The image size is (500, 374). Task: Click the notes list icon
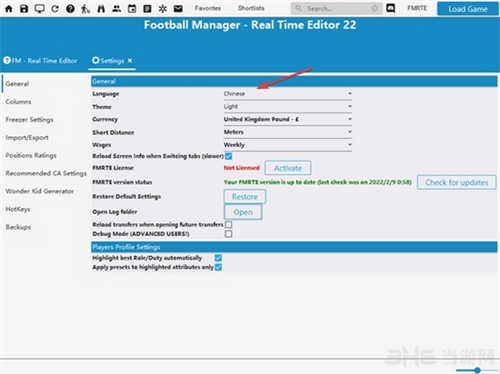[x=147, y=9]
